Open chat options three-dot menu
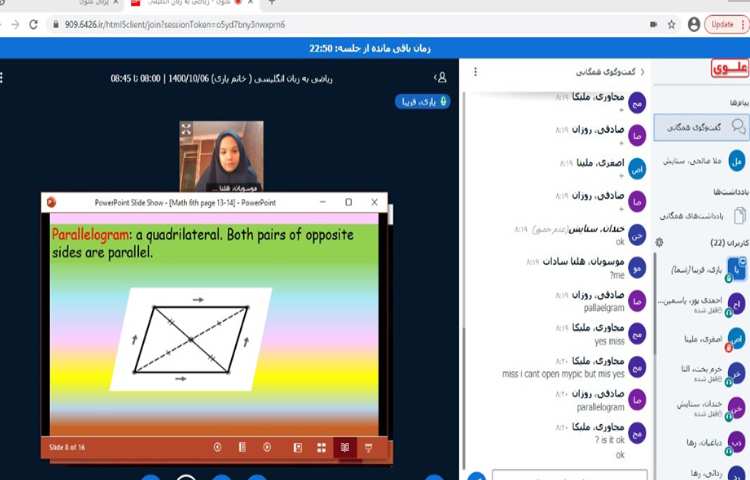 475,72
